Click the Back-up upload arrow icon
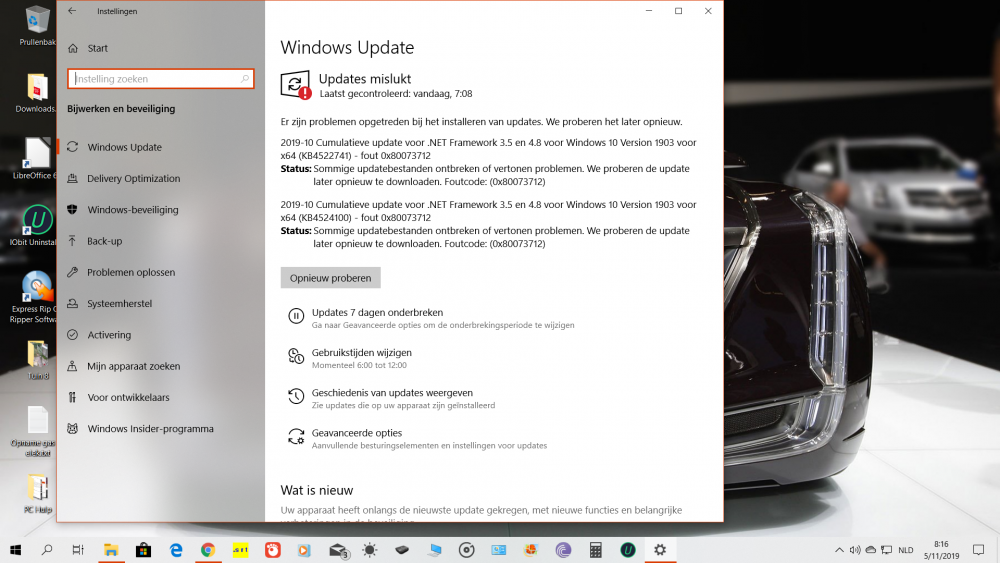 point(73,241)
